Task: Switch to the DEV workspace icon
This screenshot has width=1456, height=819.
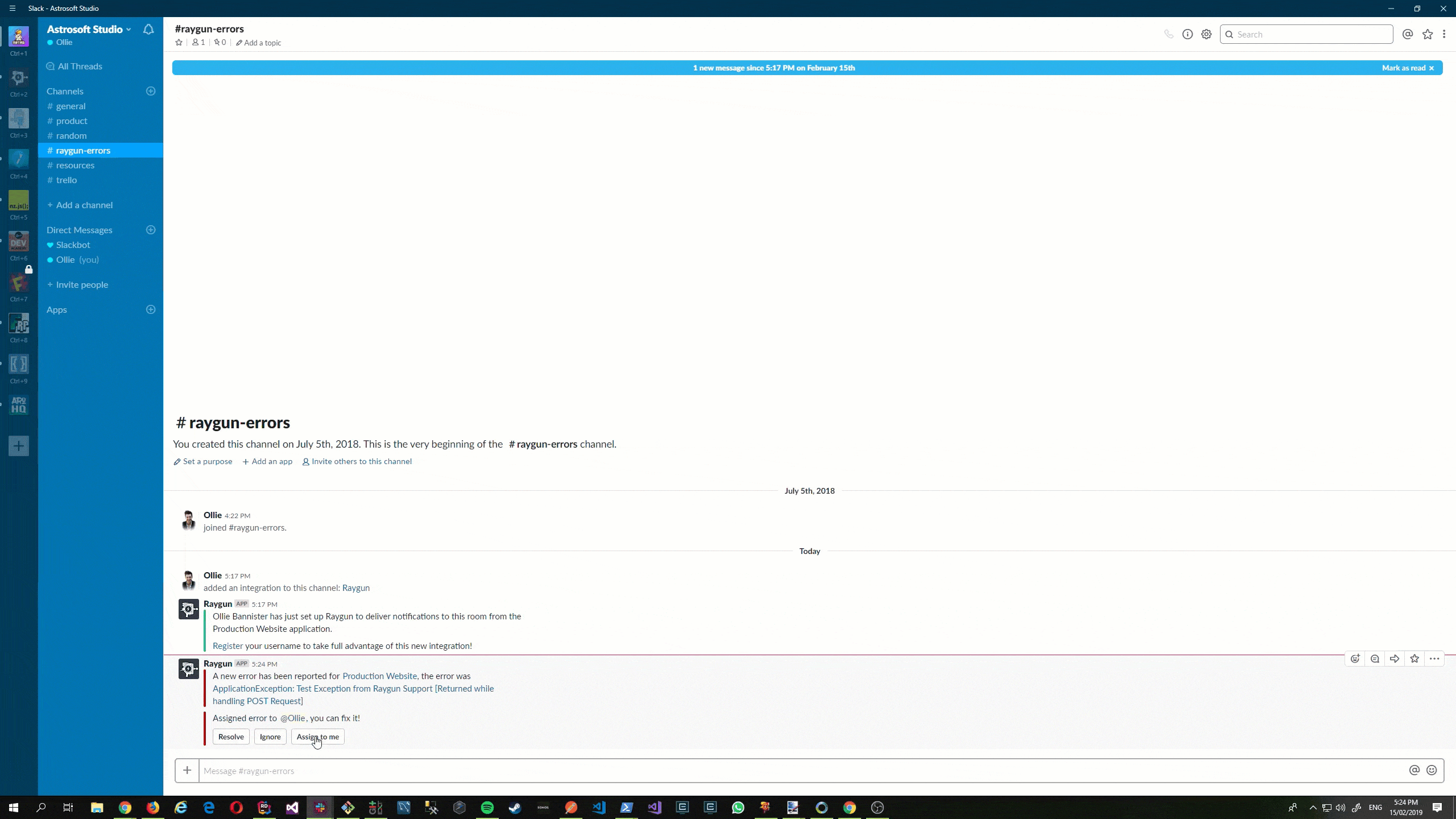Action: [x=19, y=242]
